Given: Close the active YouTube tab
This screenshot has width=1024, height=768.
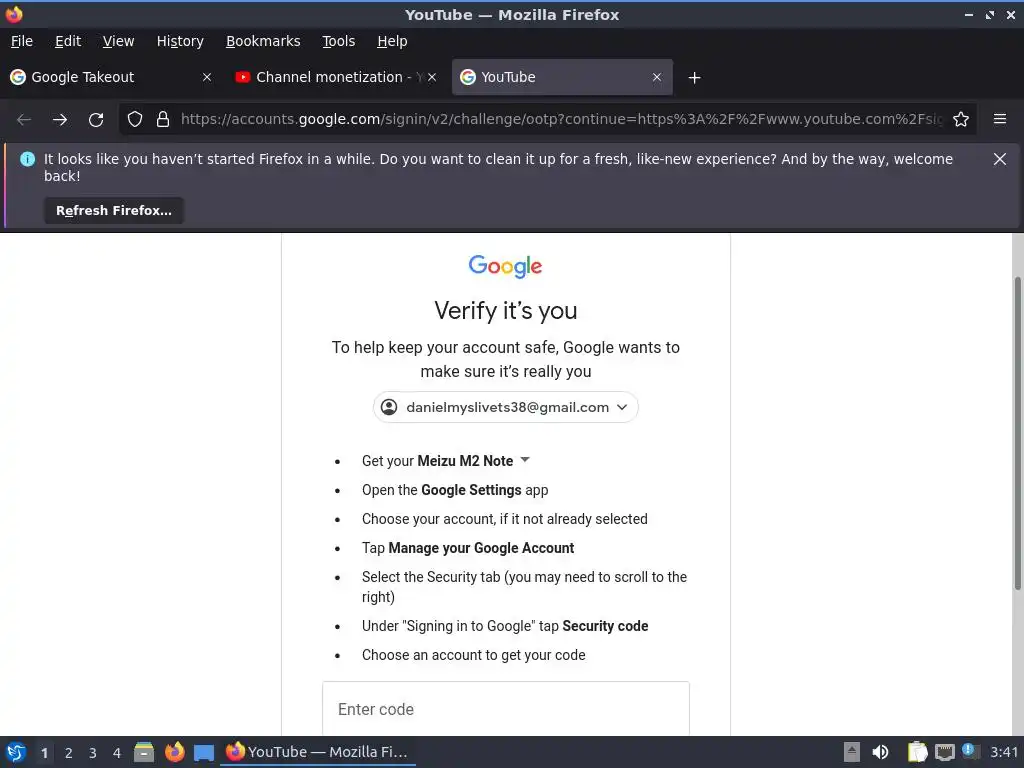Looking at the screenshot, I should pos(657,77).
